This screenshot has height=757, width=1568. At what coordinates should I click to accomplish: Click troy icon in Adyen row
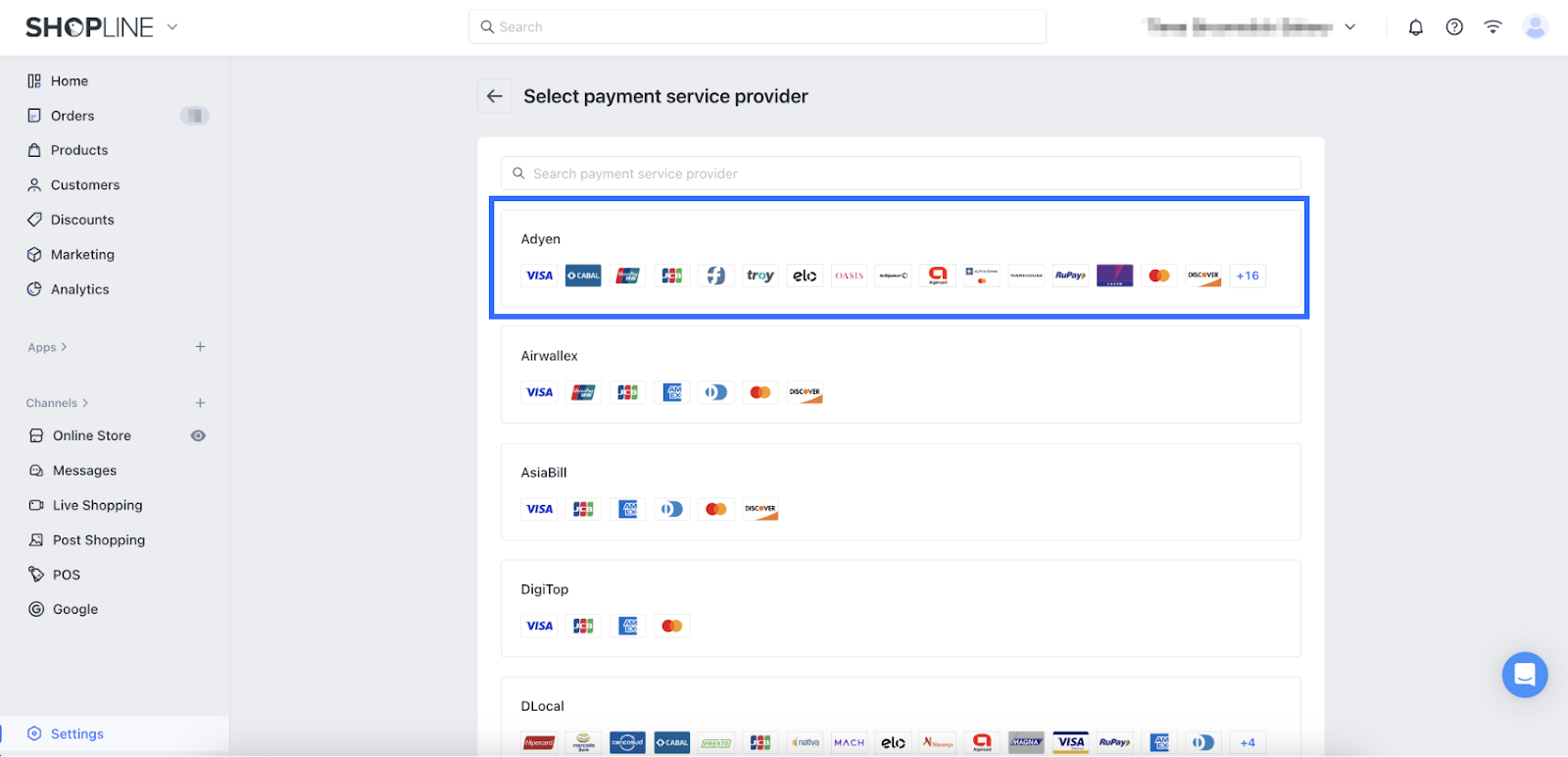click(x=760, y=276)
